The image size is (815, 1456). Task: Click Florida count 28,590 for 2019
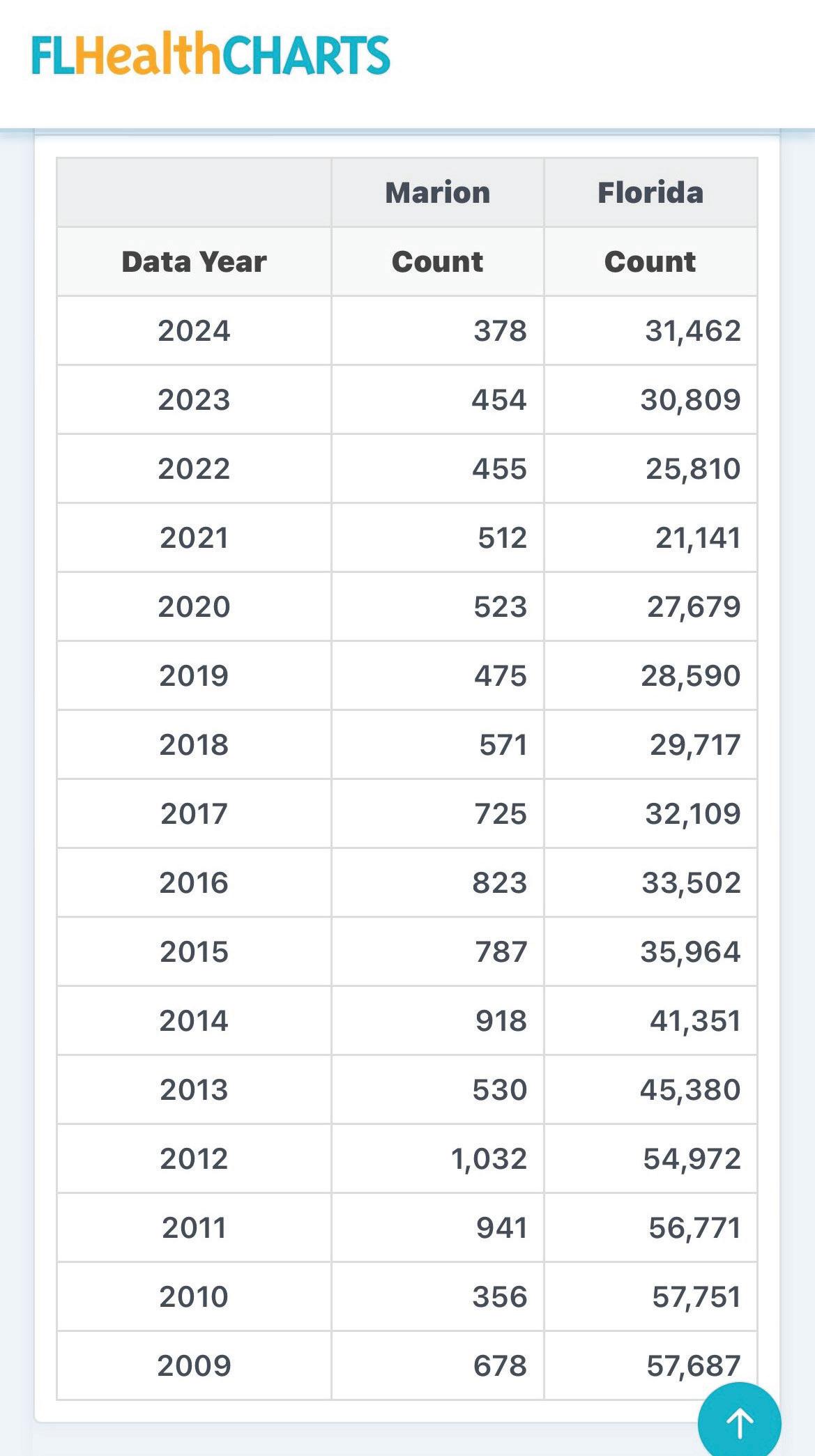tap(650, 675)
